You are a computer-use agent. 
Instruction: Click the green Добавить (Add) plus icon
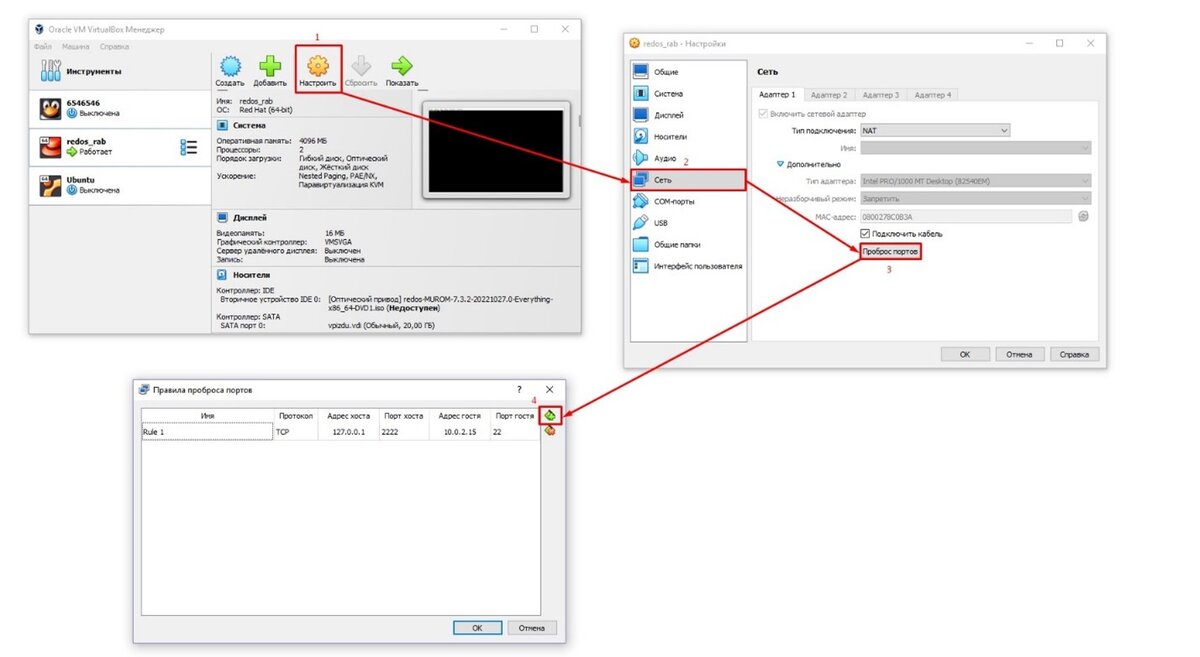point(271,67)
